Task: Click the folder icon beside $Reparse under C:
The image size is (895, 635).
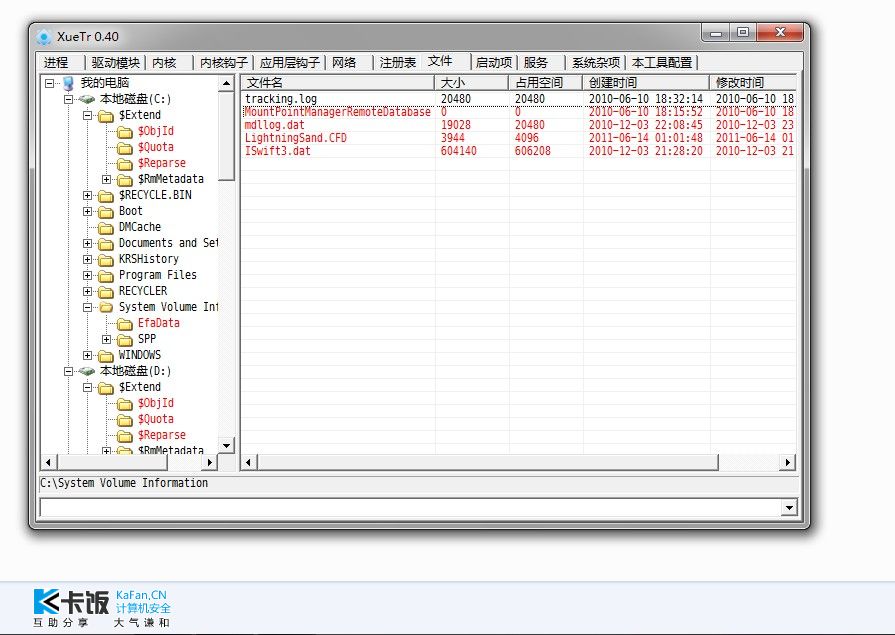Action: click(124, 164)
